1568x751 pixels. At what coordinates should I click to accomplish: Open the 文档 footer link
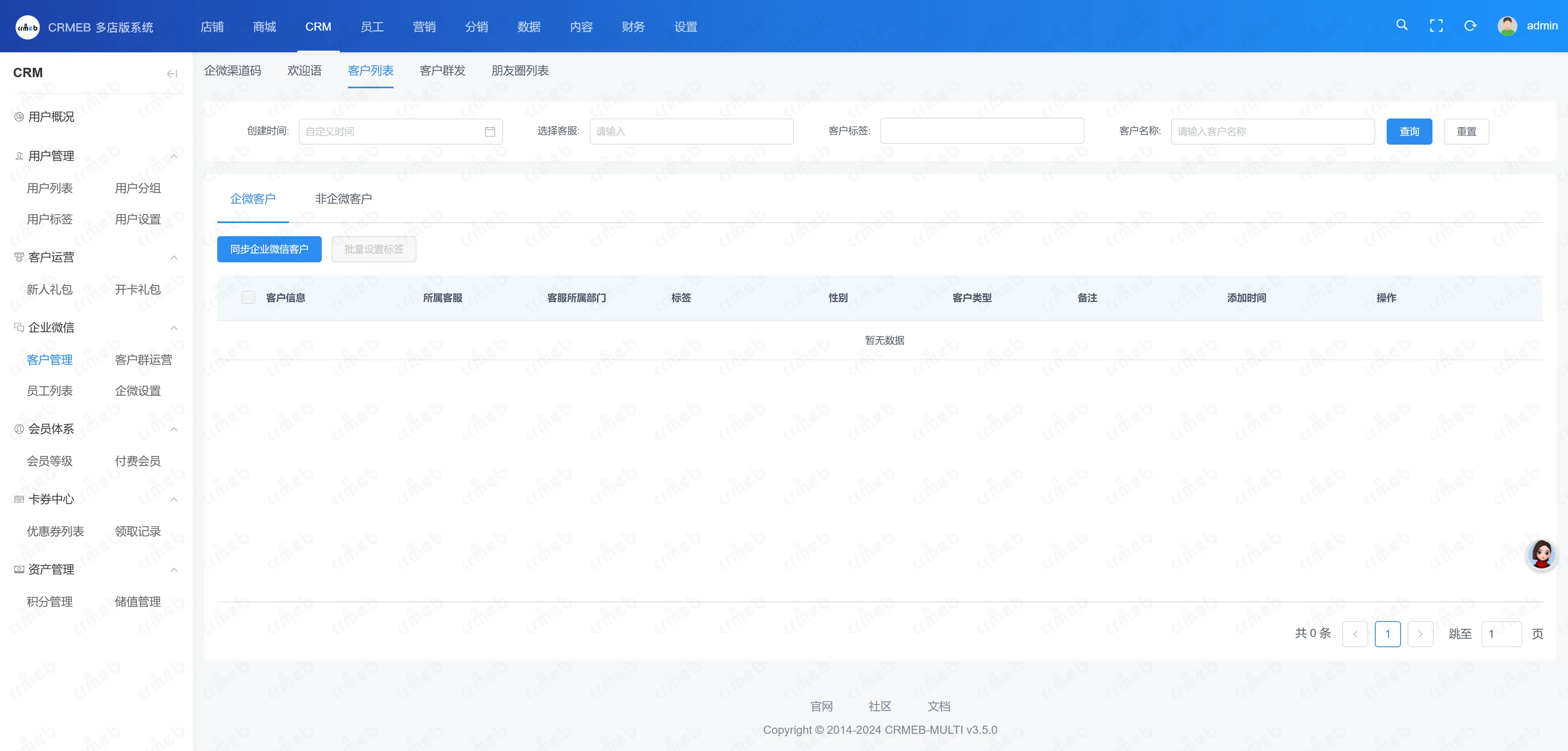click(939, 706)
